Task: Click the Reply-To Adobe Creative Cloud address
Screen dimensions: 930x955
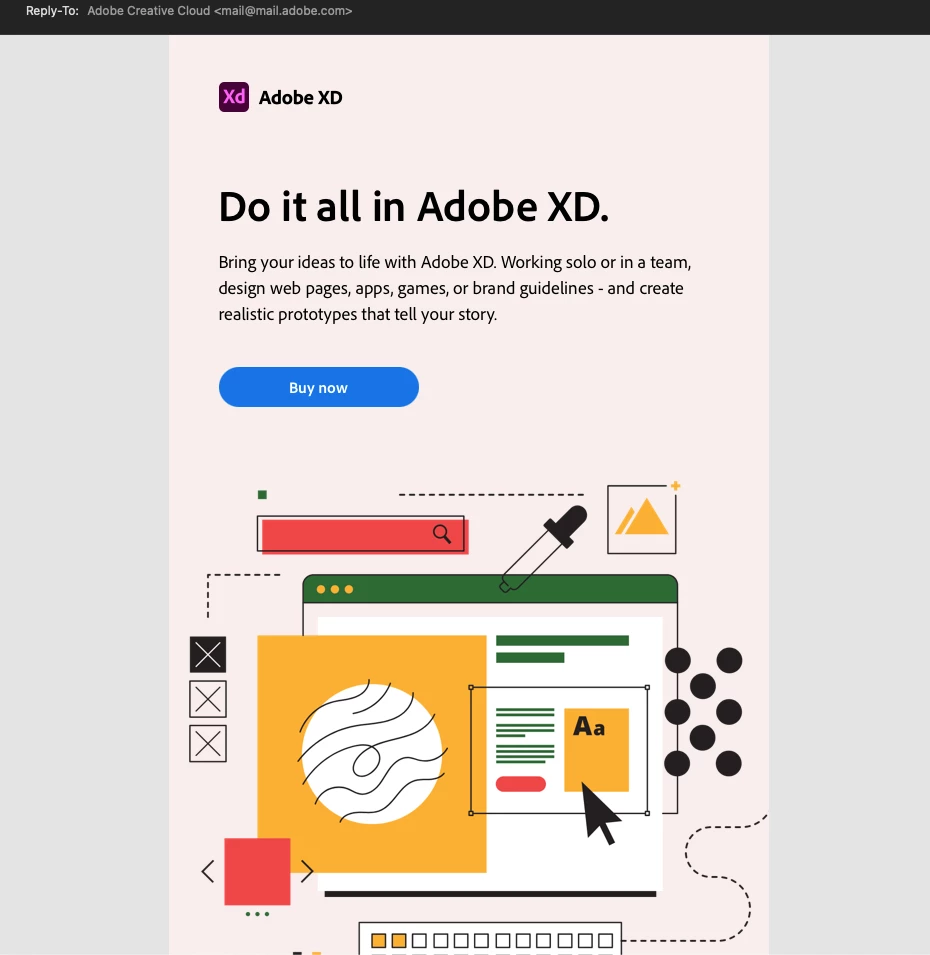Action: point(219,11)
